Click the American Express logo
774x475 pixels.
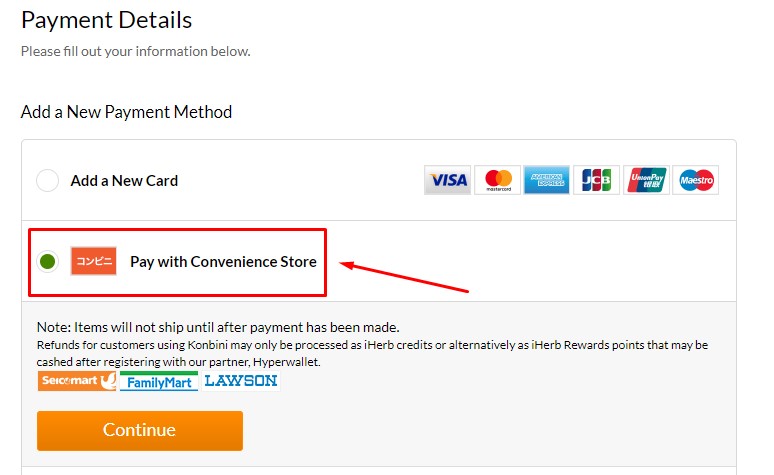(546, 180)
